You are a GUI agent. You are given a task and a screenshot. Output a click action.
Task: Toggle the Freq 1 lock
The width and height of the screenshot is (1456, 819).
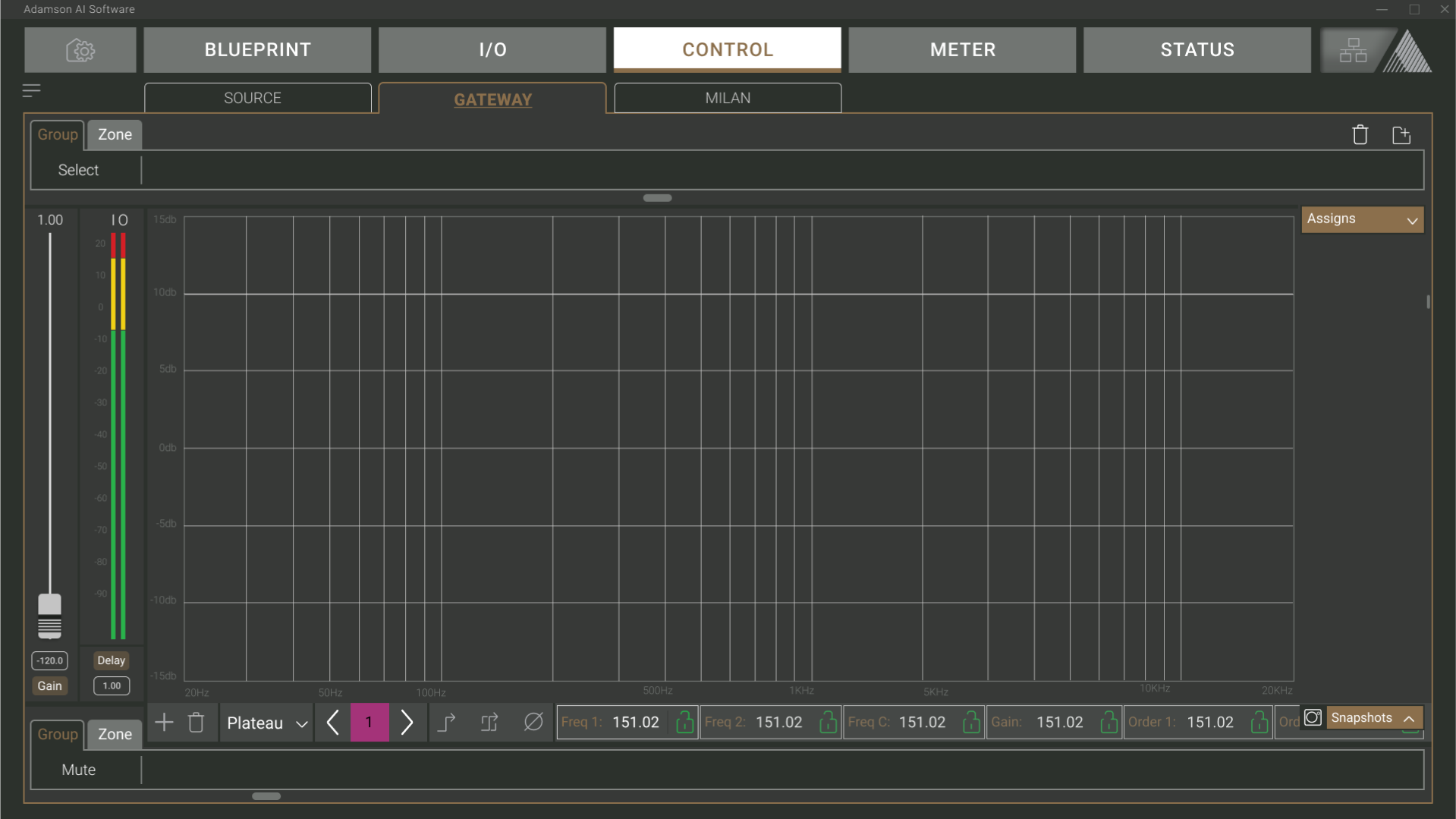tap(684, 722)
